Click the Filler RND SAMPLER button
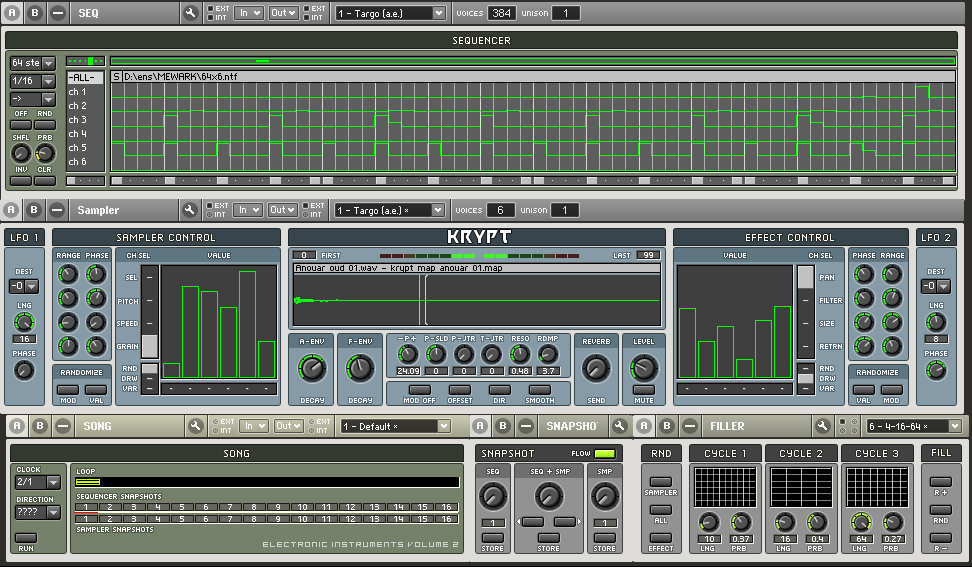This screenshot has width=972, height=567. pyautogui.click(x=661, y=481)
